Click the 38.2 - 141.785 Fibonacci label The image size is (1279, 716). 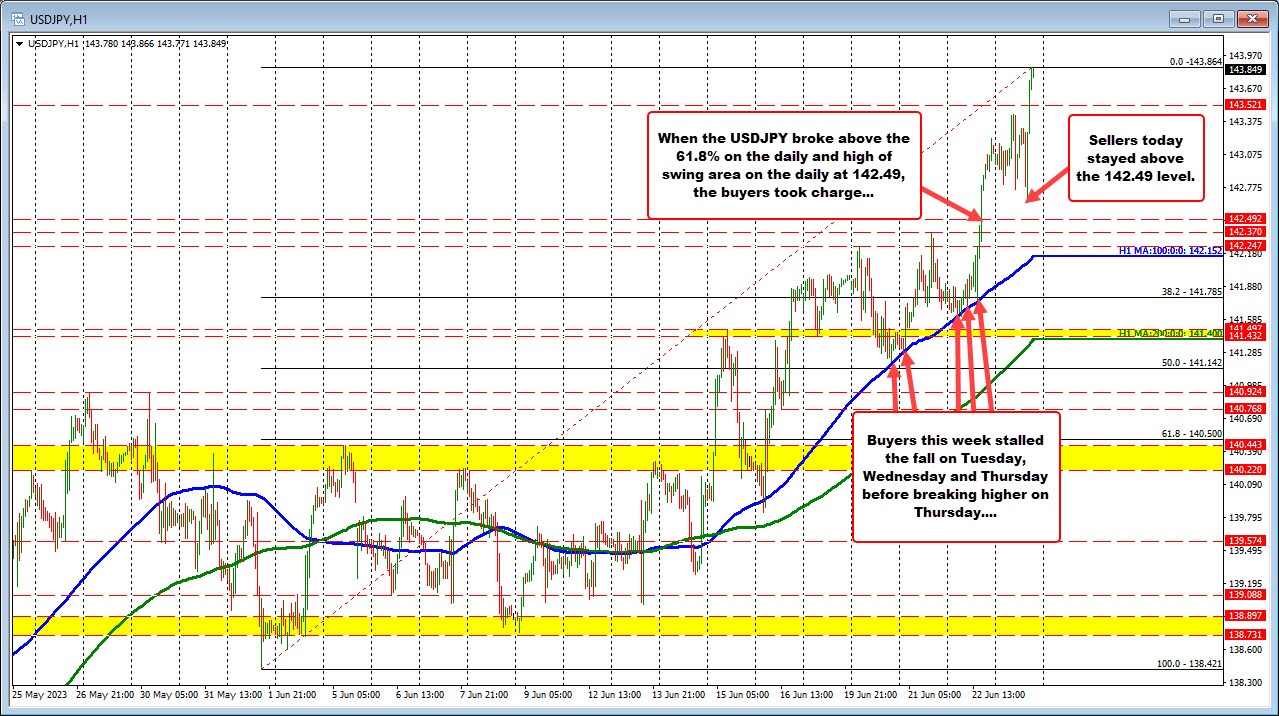point(1190,292)
